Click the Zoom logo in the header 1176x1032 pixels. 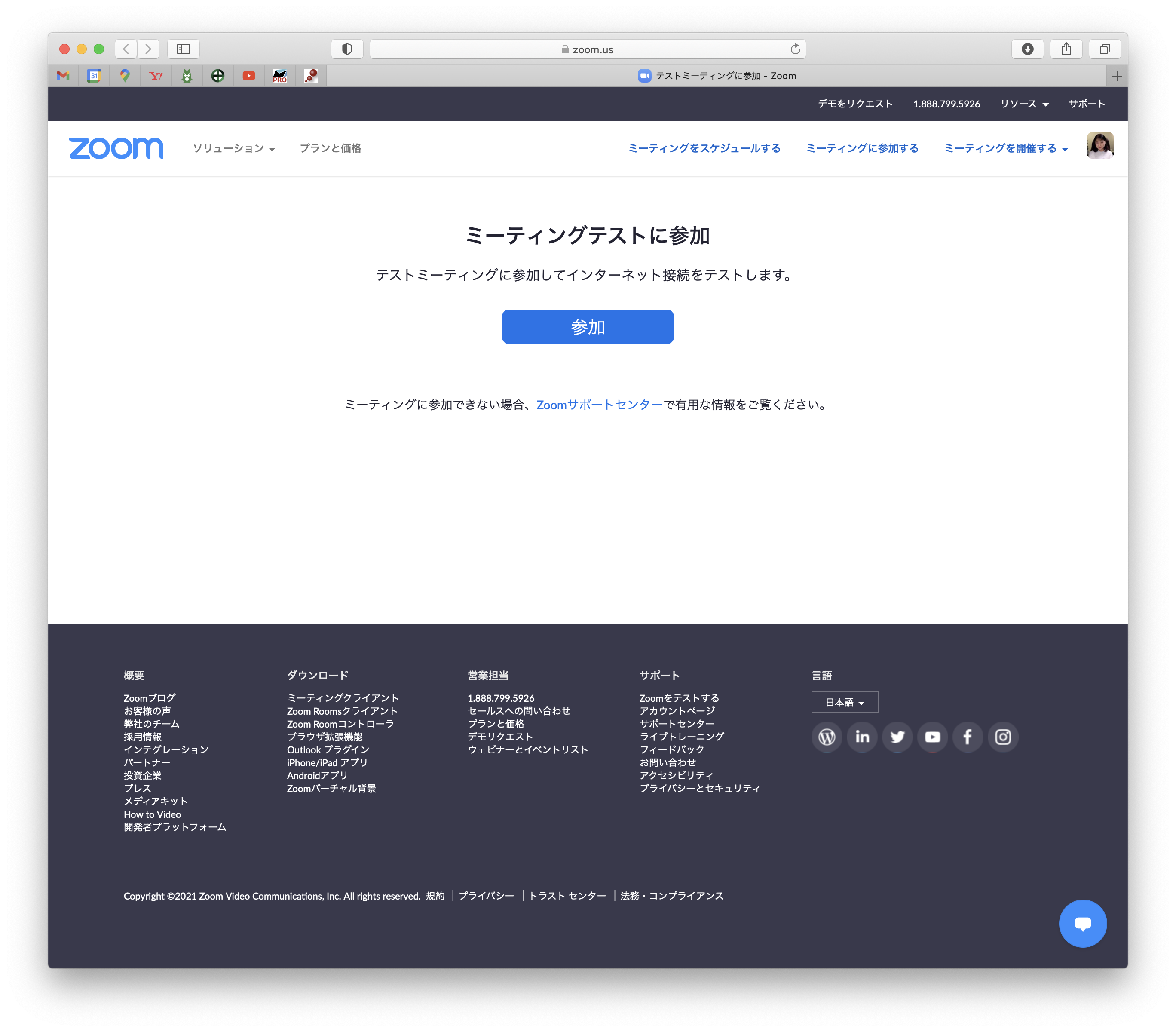pos(116,148)
